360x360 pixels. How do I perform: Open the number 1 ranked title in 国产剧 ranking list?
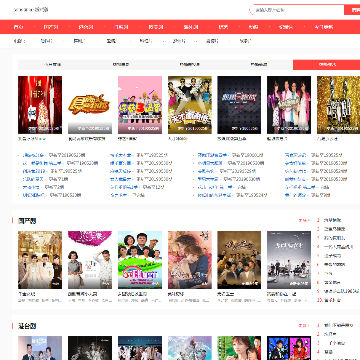(332, 220)
